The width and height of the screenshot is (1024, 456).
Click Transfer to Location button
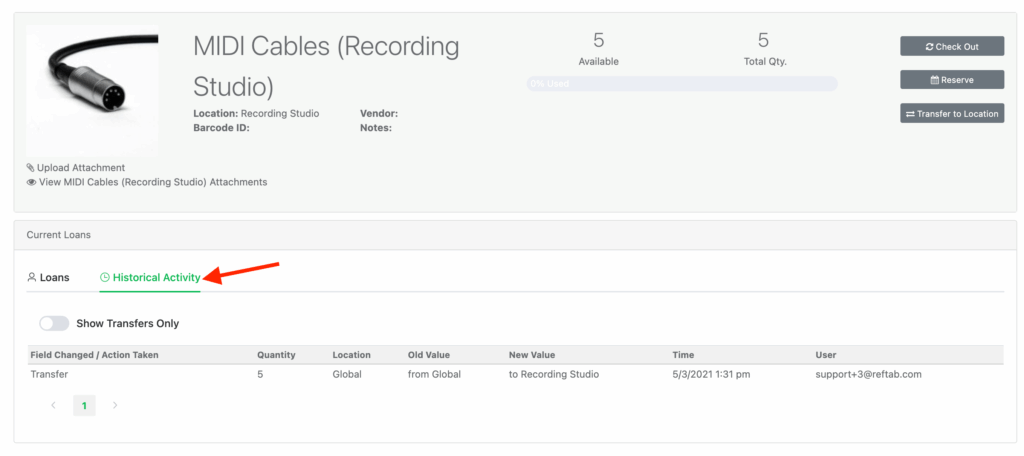tap(951, 114)
